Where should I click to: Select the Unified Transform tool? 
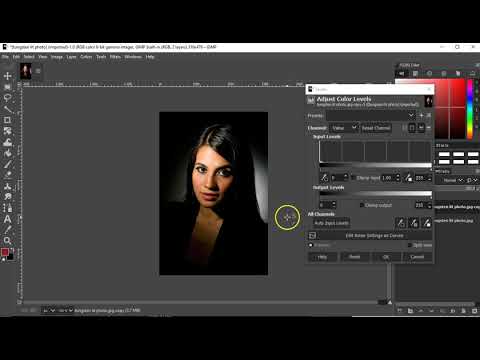(7, 131)
